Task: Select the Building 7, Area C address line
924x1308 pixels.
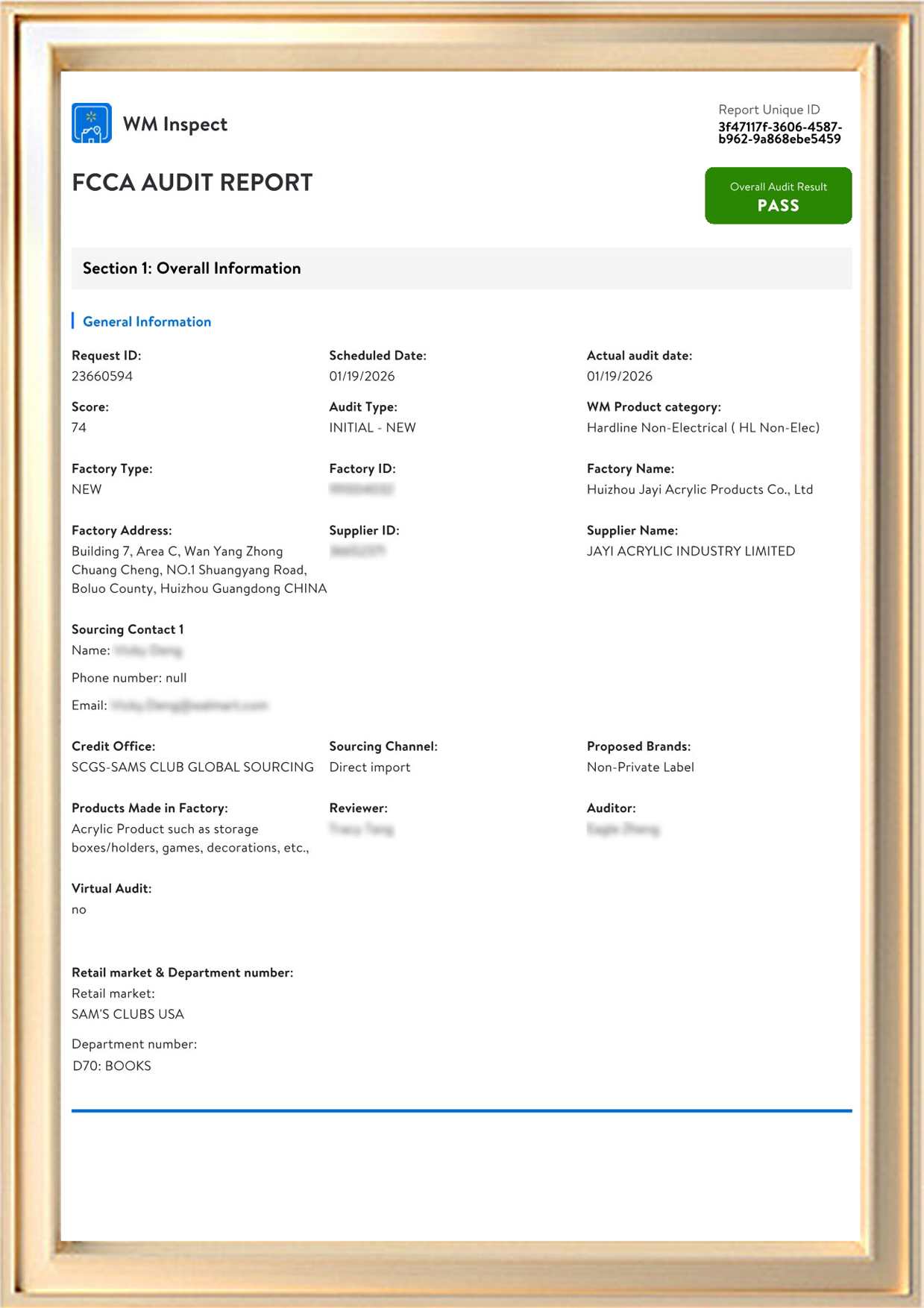Action: pyautogui.click(x=177, y=552)
